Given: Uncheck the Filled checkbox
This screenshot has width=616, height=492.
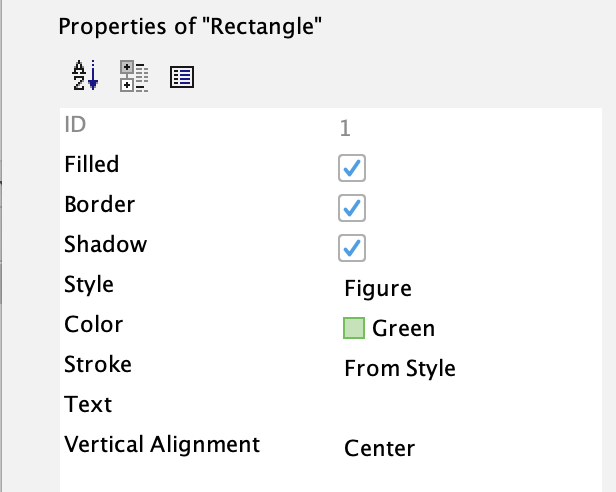Looking at the screenshot, I should coord(352,168).
